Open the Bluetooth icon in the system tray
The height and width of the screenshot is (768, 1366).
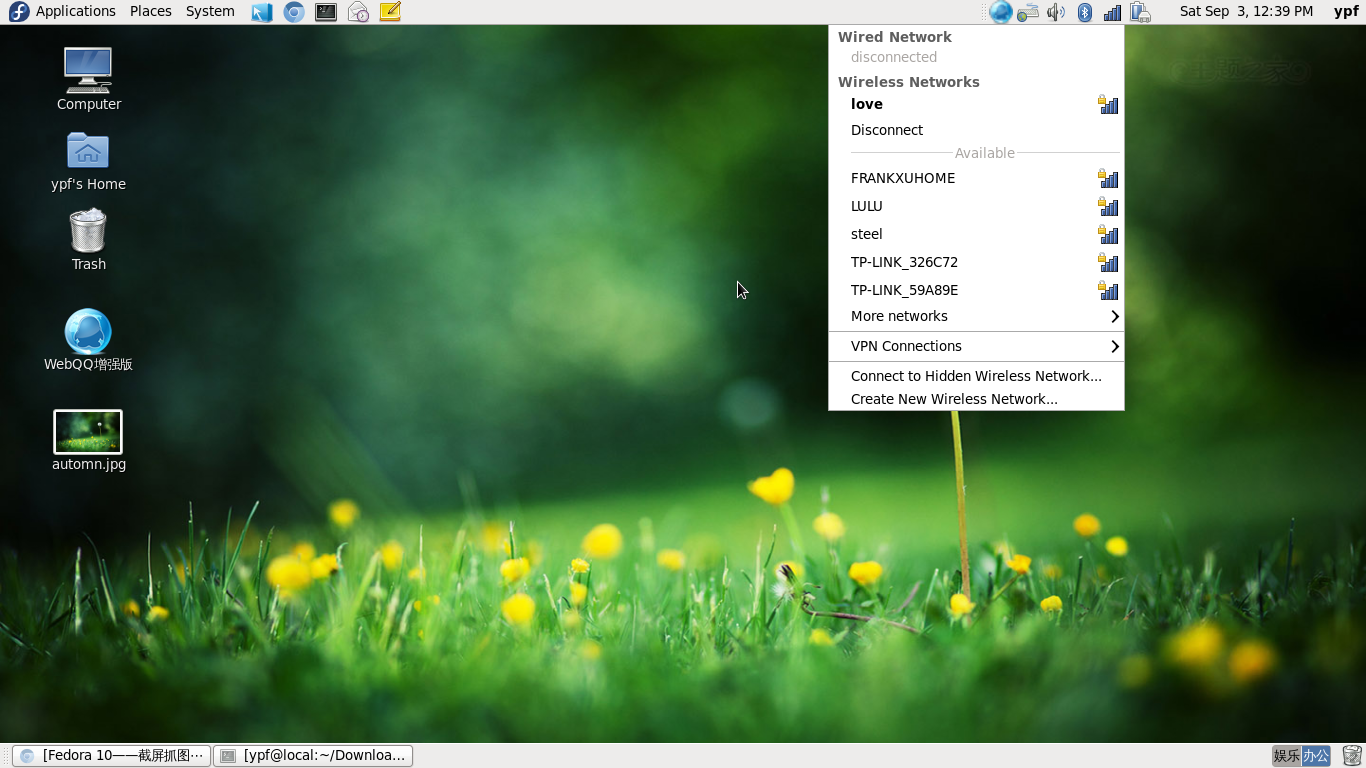click(1085, 11)
